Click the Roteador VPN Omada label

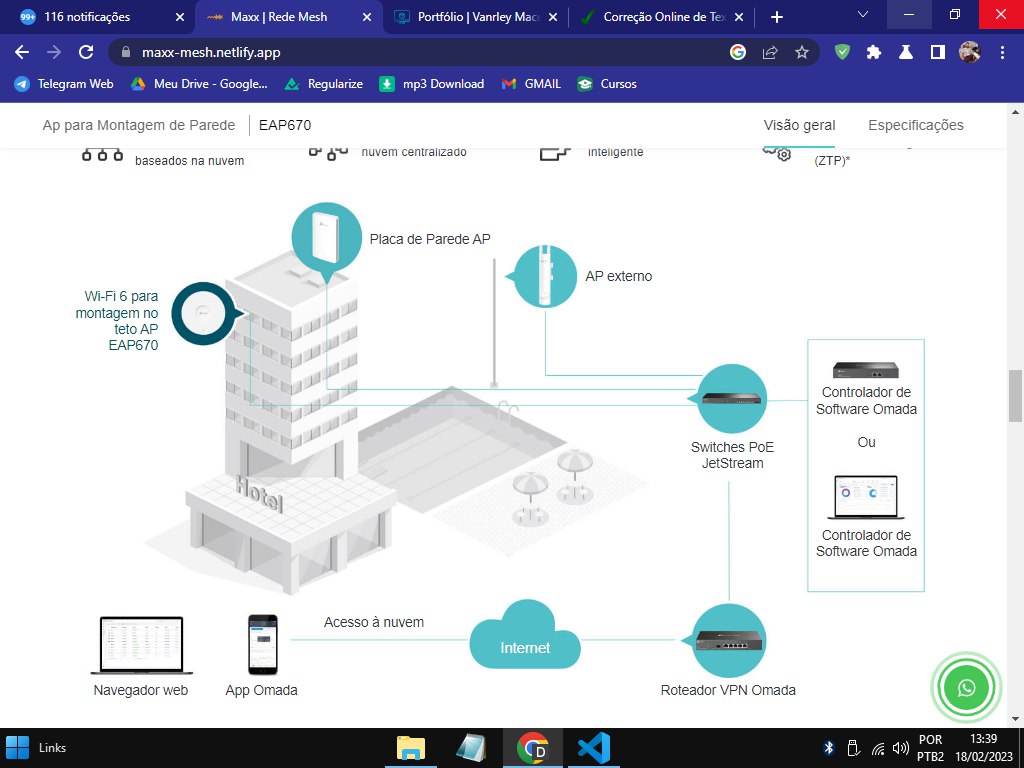point(728,690)
